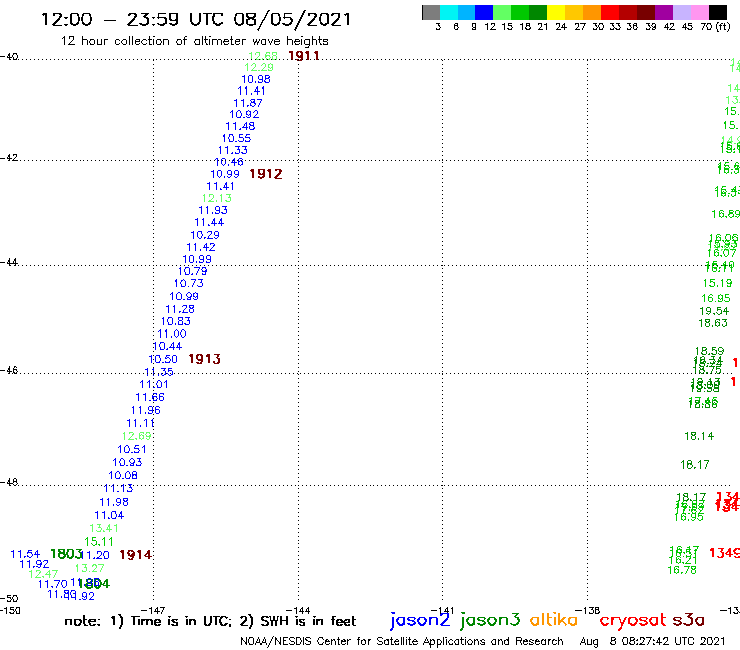Click the jason3 satellite legend label
740x650 pixels.
pos(490,620)
